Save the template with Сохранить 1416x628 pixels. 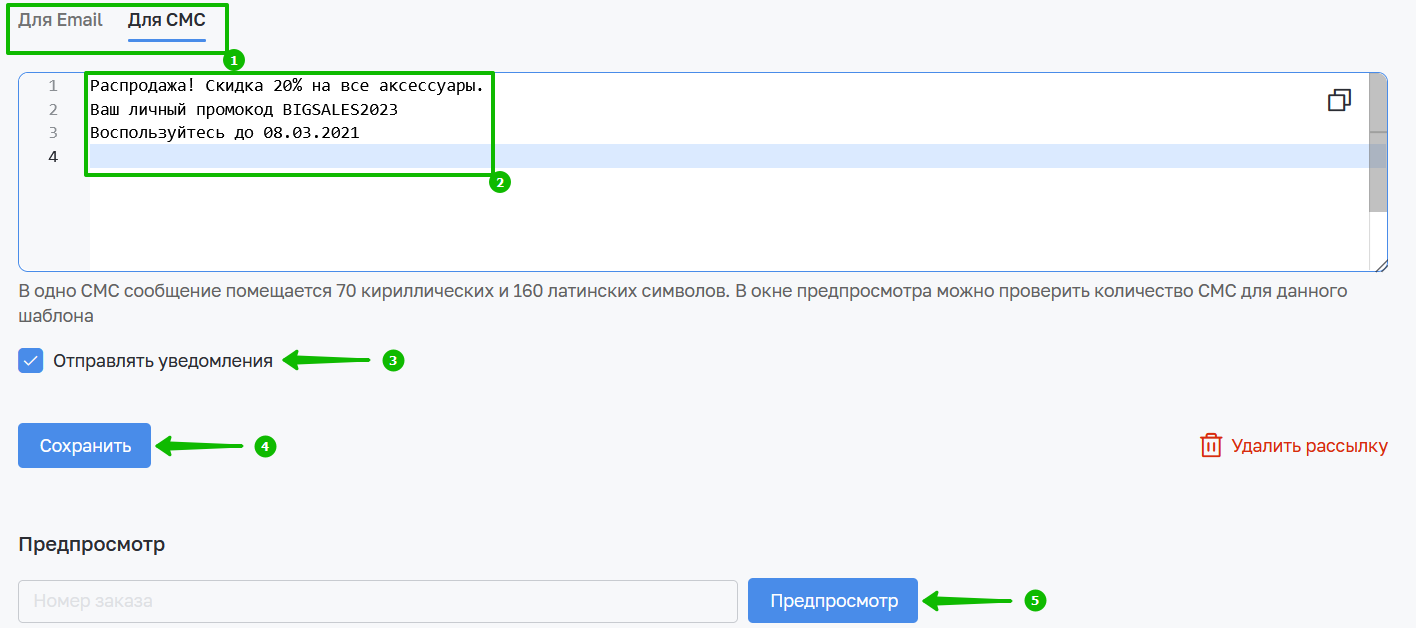85,446
